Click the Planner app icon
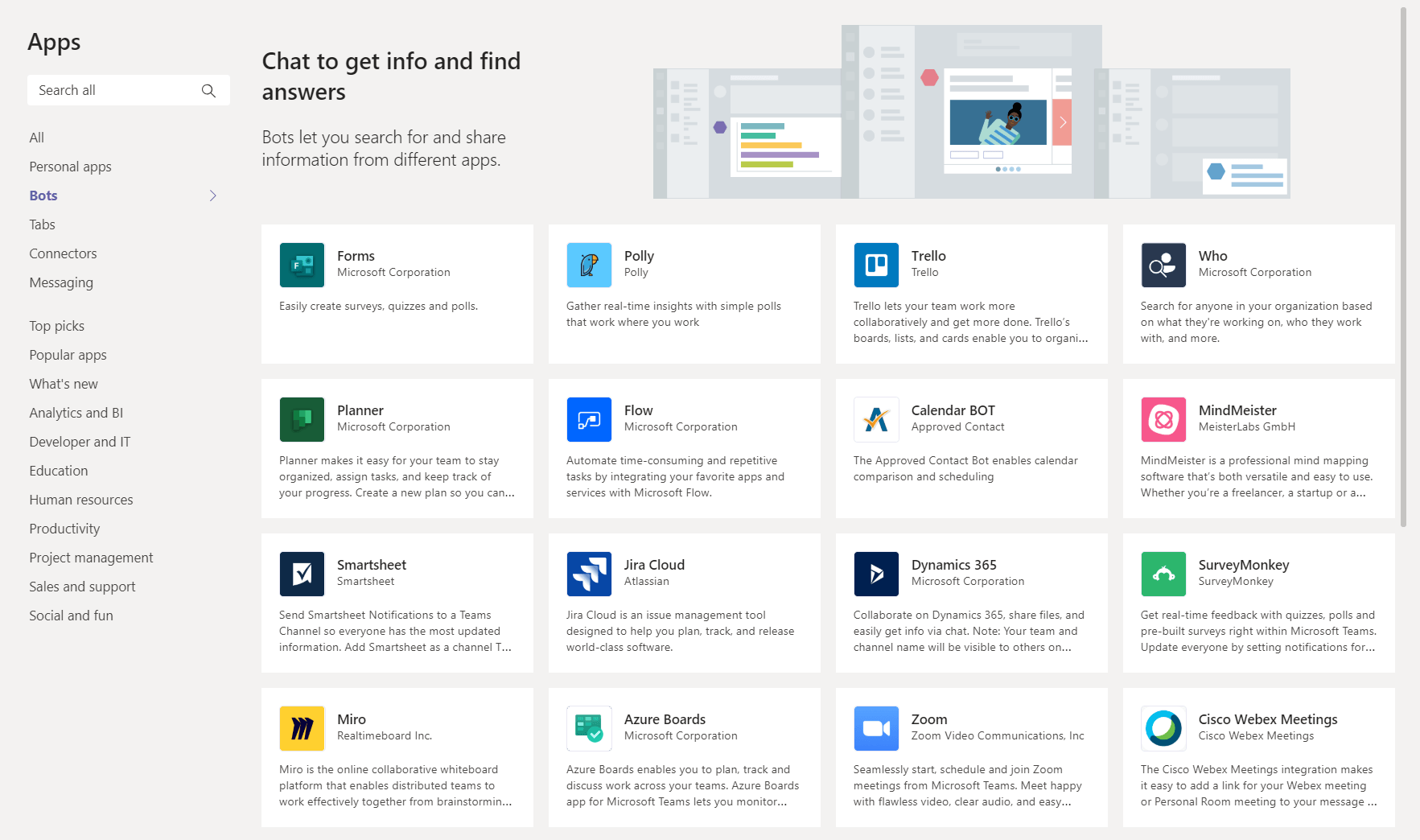Image resolution: width=1420 pixels, height=840 pixels. [302, 419]
